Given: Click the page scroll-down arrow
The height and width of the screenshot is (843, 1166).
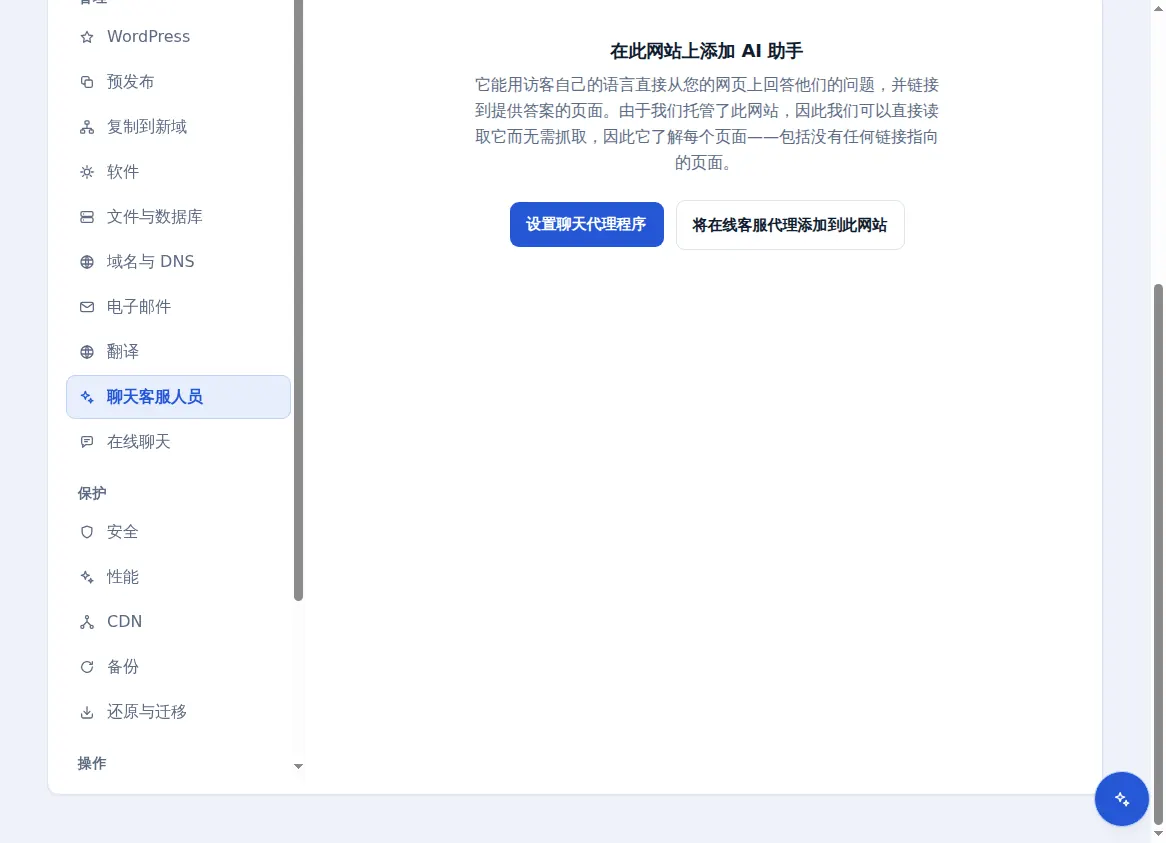Looking at the screenshot, I should pyautogui.click(x=1158, y=835).
